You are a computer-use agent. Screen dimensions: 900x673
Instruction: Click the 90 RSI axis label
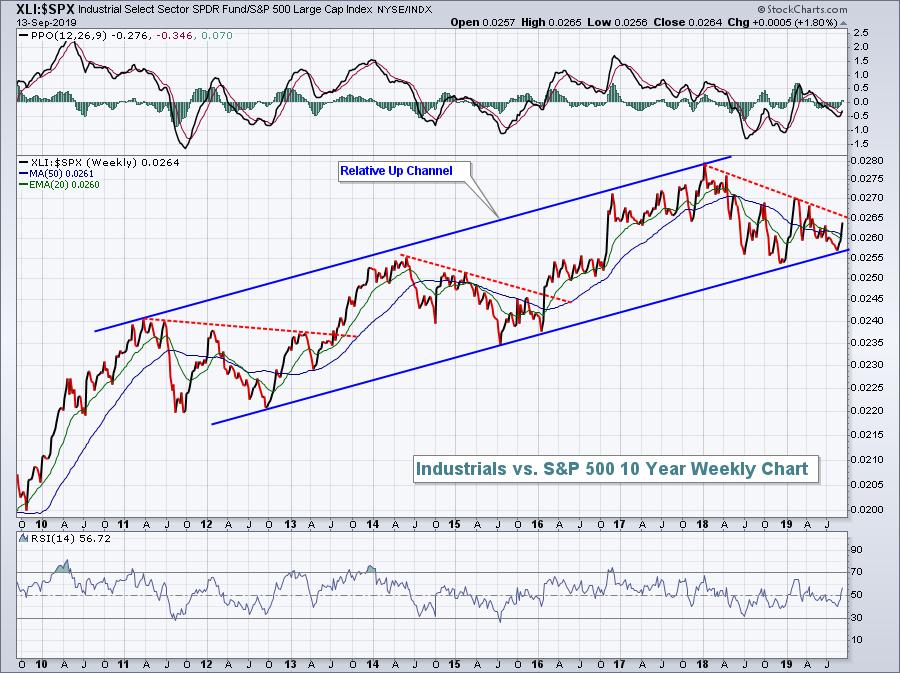click(x=856, y=550)
